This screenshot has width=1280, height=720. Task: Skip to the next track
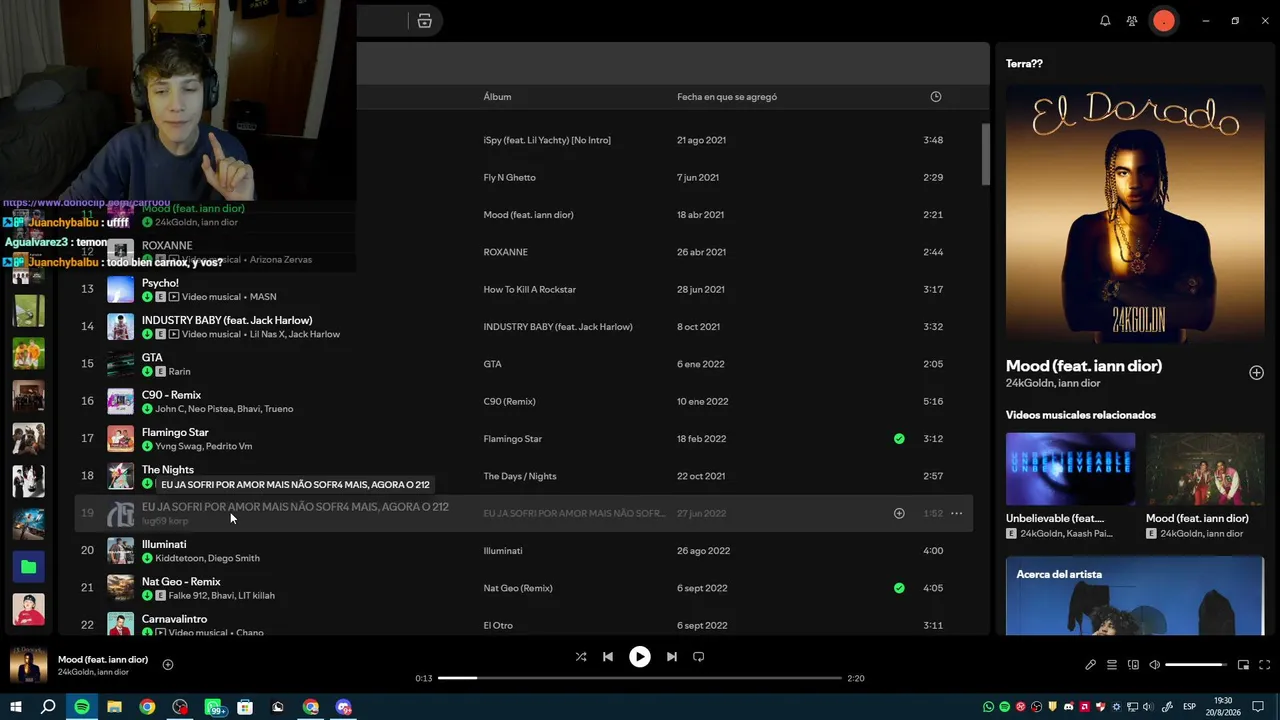(672, 657)
